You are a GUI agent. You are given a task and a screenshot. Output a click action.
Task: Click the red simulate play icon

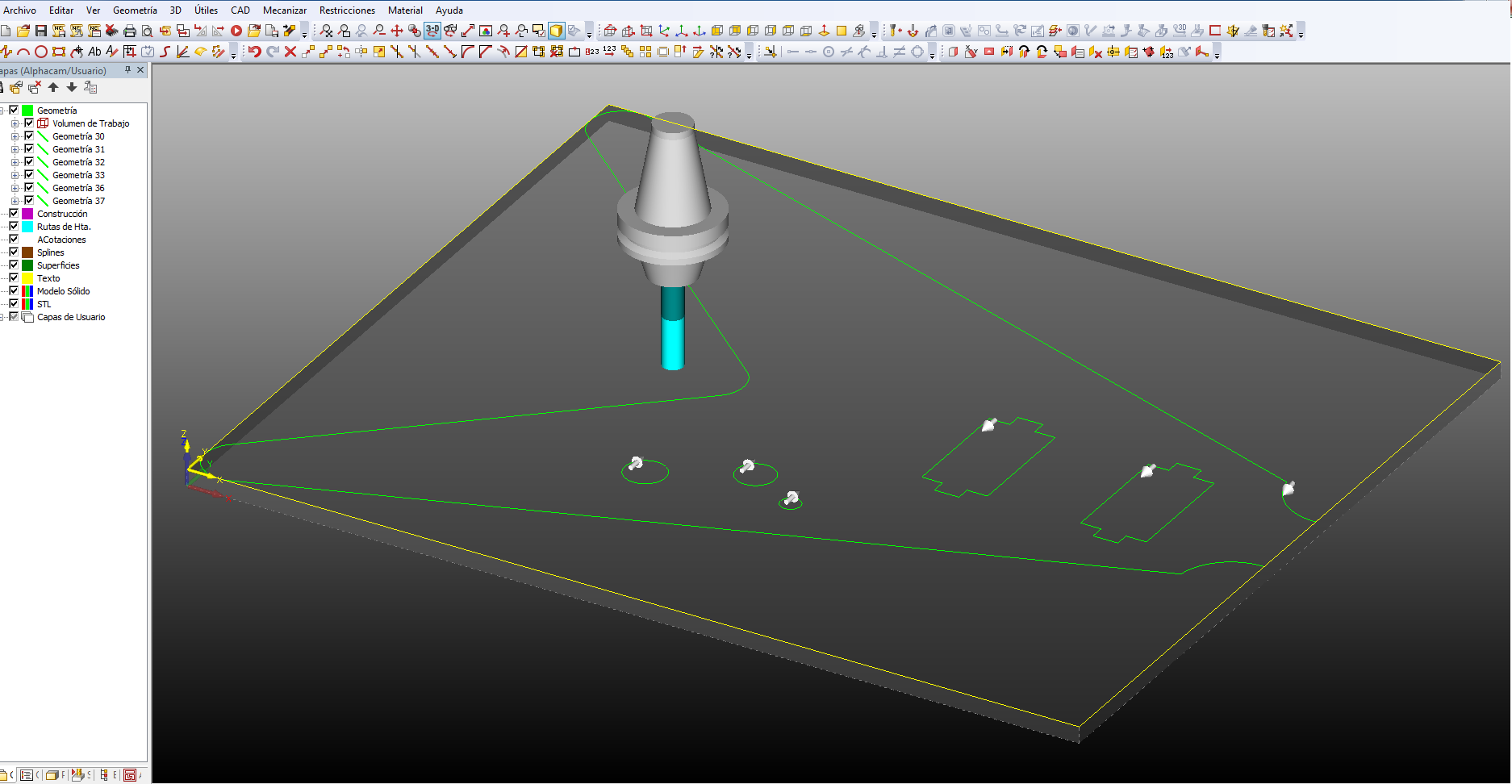click(x=236, y=31)
